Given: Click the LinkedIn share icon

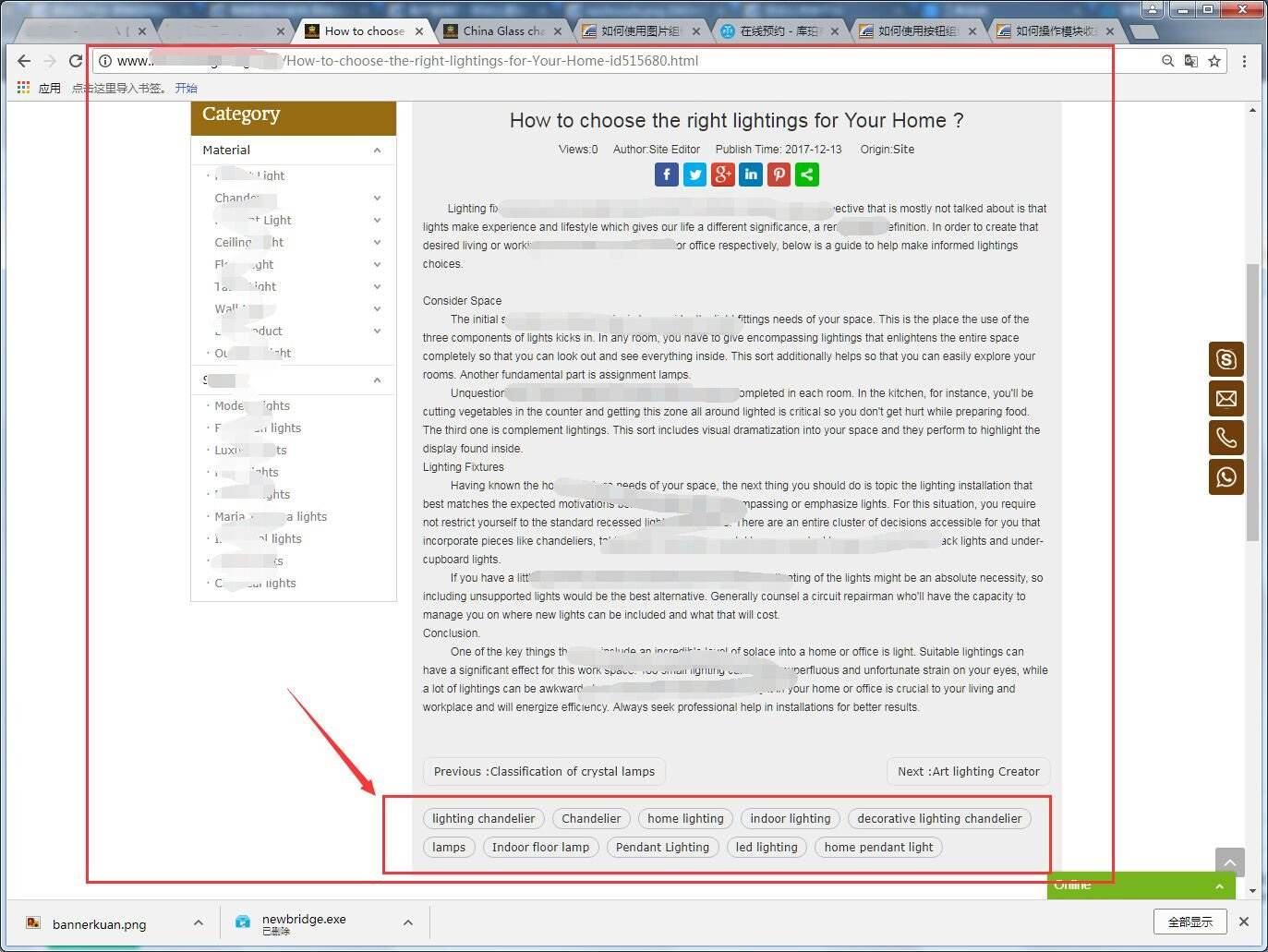Looking at the screenshot, I should [x=751, y=175].
